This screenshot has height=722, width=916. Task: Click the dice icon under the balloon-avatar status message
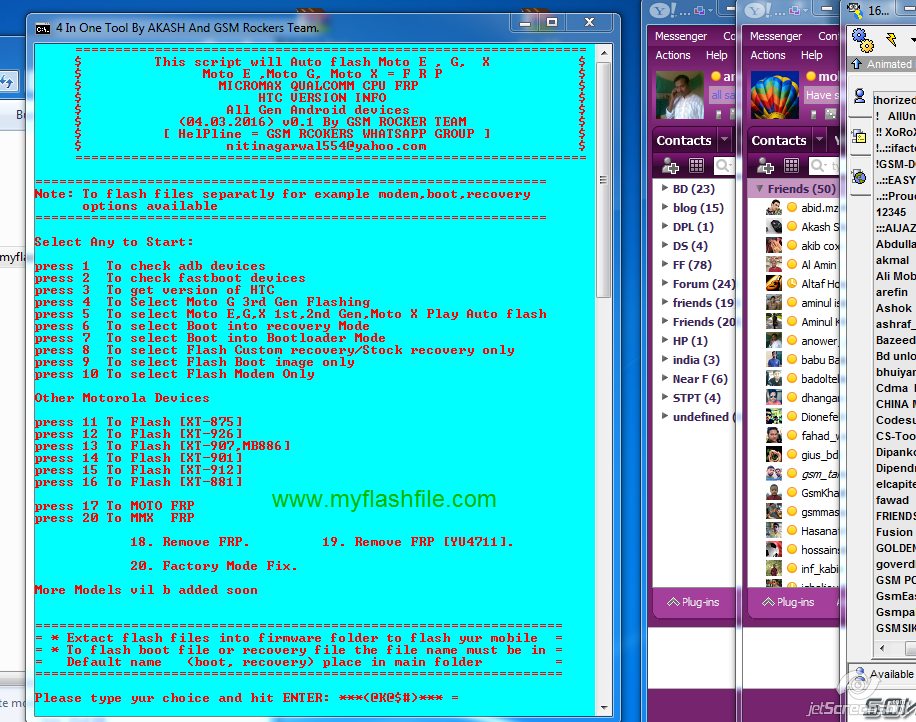[x=830, y=114]
